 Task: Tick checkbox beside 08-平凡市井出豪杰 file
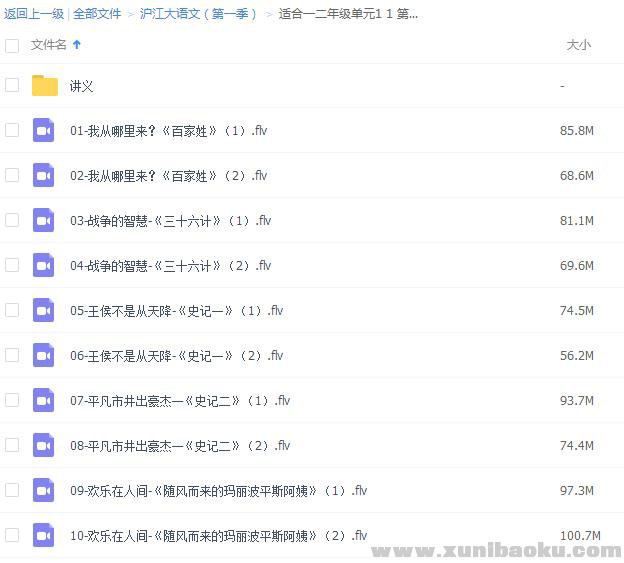click(12, 445)
